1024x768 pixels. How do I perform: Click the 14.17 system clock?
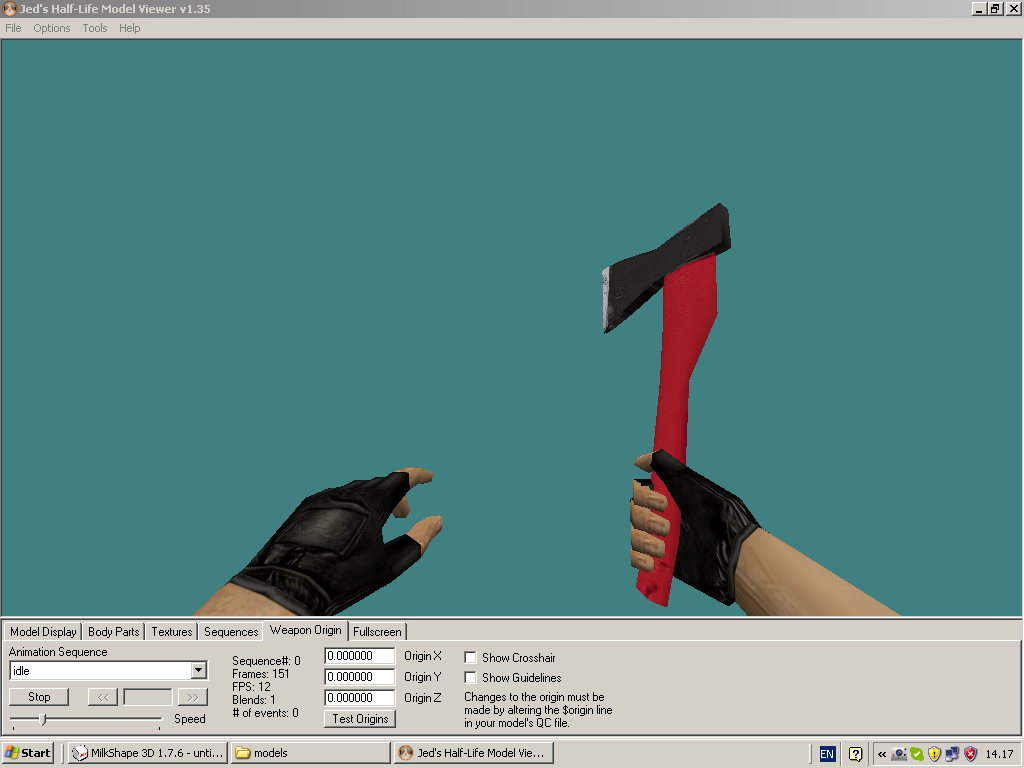point(999,754)
